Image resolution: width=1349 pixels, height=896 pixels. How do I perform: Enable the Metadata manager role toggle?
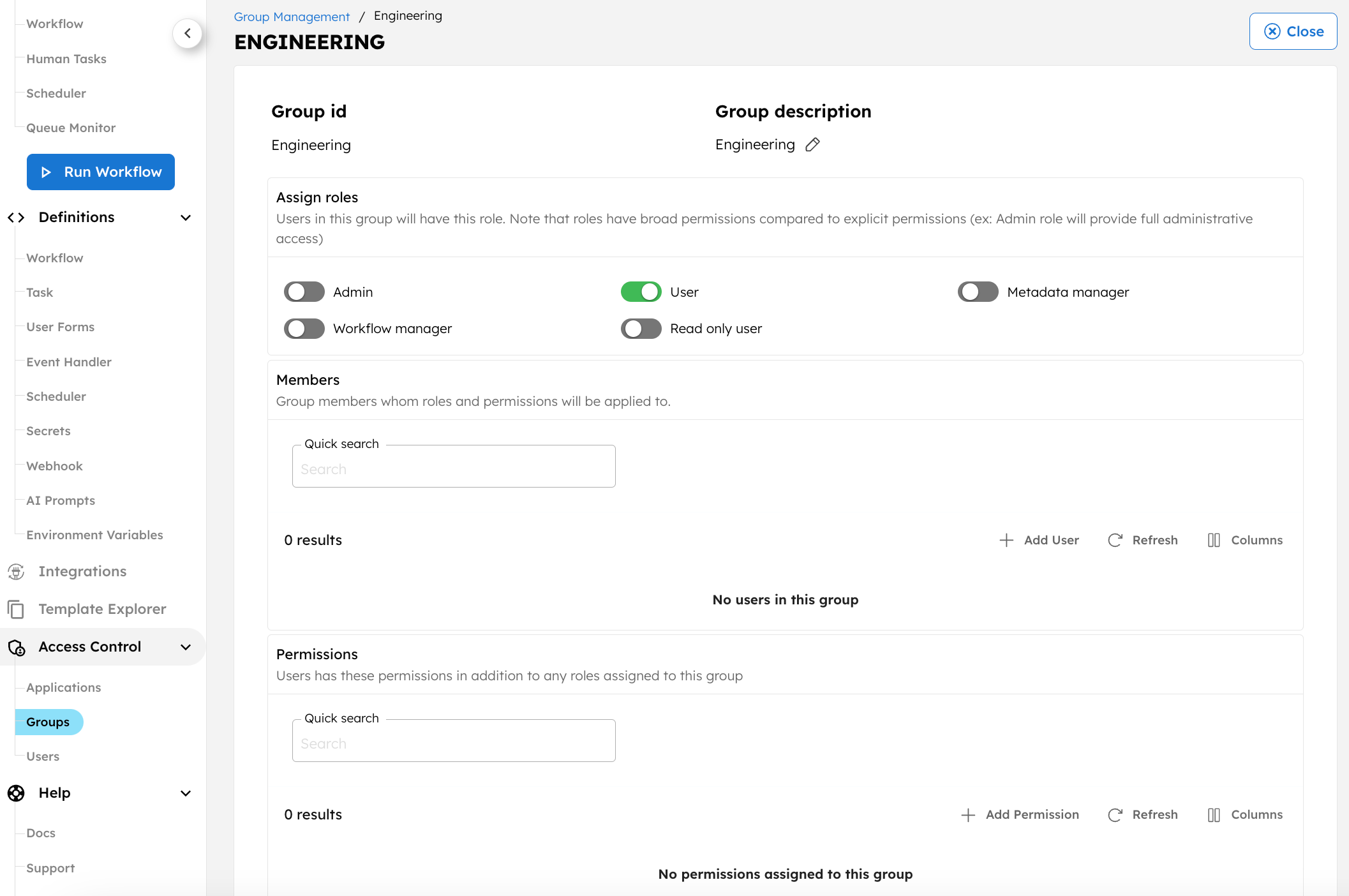(x=978, y=292)
